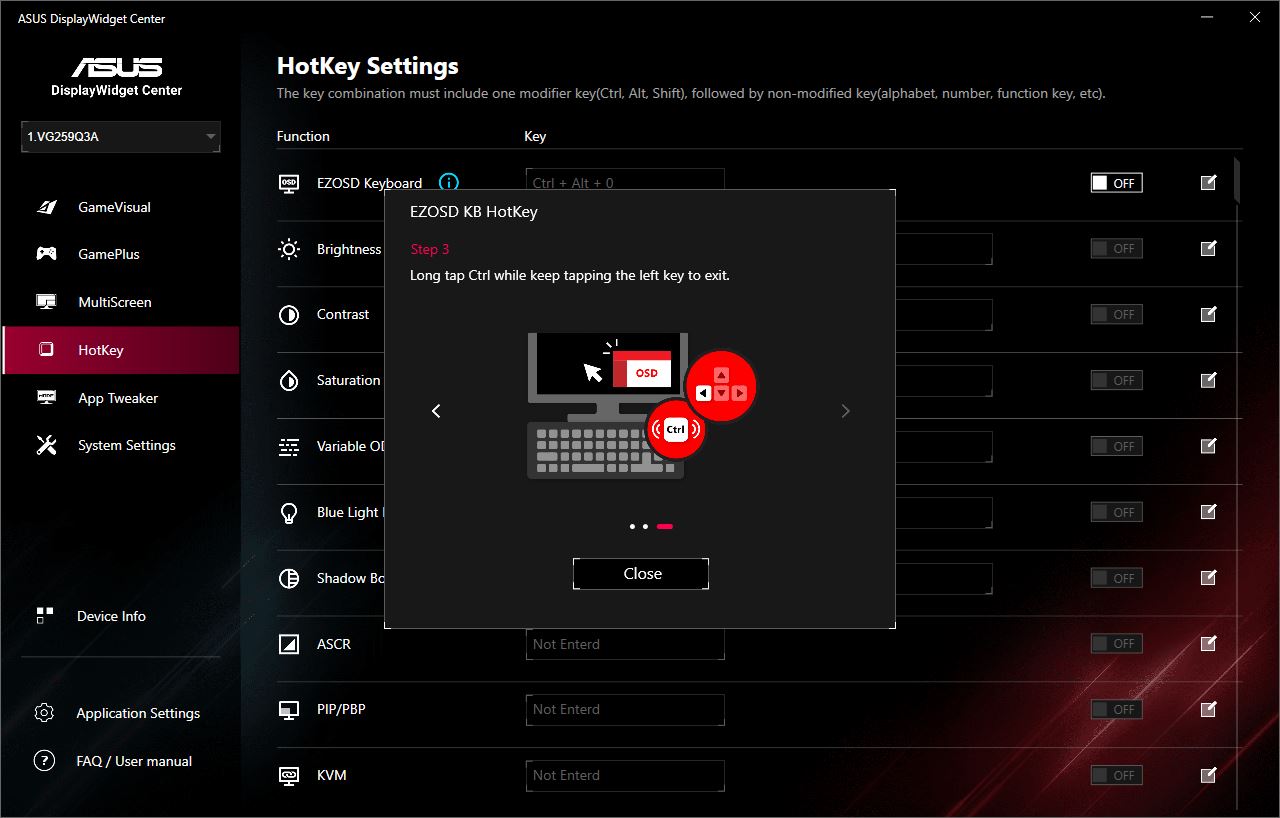
Task: Edit the Variable OD hotkey
Action: (1208, 446)
